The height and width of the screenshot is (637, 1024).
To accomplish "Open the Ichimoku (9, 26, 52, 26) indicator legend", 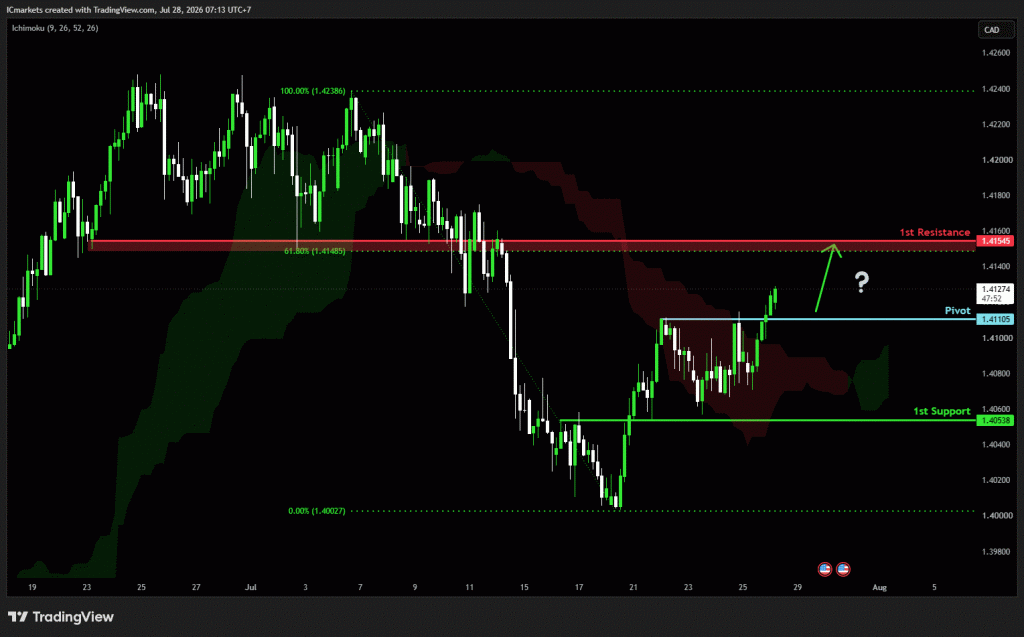I will 55,28.
